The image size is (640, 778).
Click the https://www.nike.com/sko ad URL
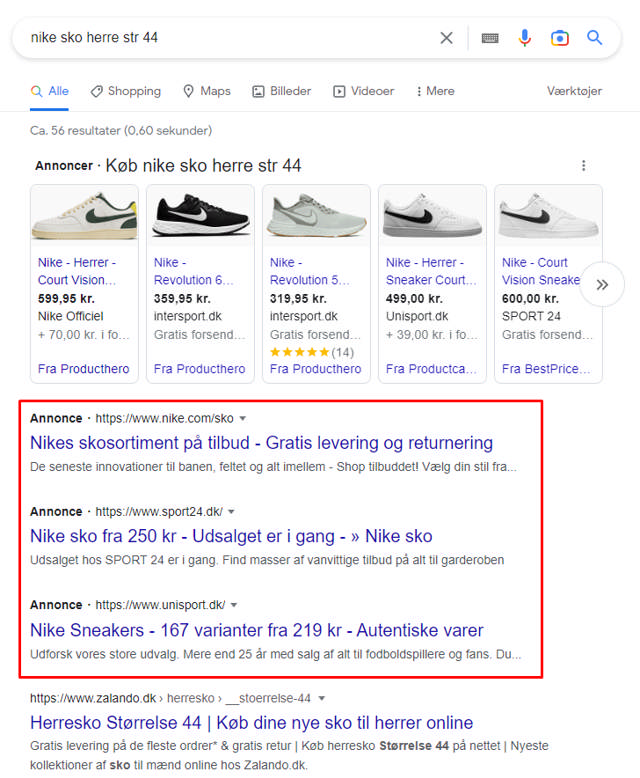tap(164, 419)
